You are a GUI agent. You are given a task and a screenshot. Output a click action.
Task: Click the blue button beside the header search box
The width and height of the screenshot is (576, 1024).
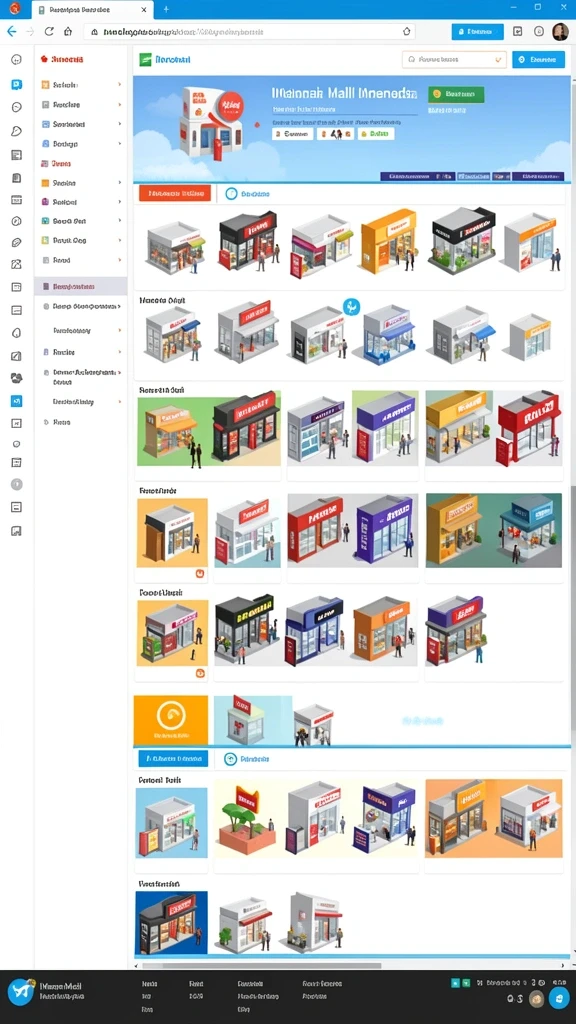(x=538, y=59)
